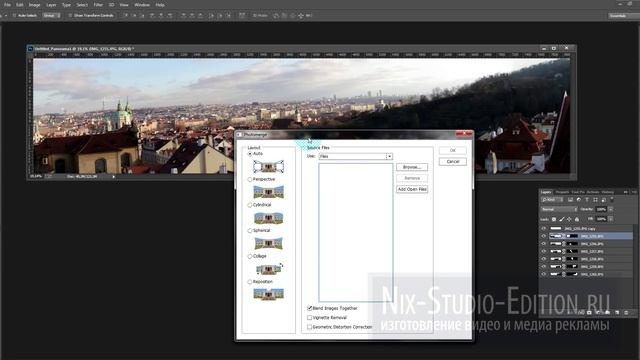
Task: Click the create new group folder icon
Action: coord(607,313)
